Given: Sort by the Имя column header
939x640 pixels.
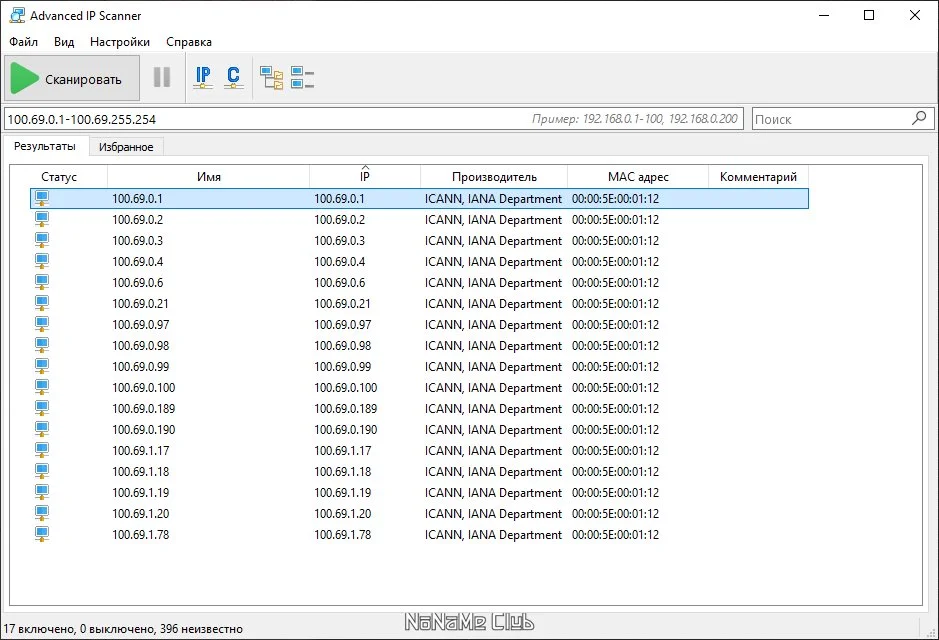Looking at the screenshot, I should click(x=208, y=177).
